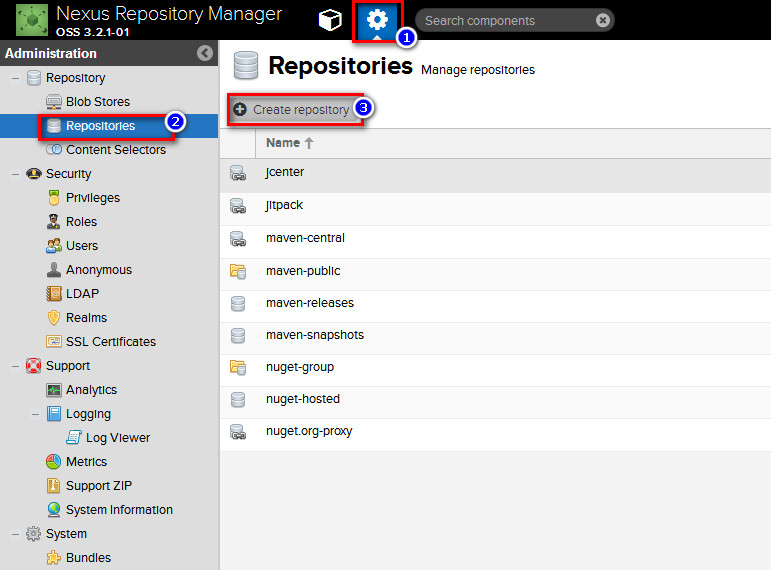This screenshot has height=570, width=771.
Task: Open the maven-central repository row
Action: click(495, 242)
